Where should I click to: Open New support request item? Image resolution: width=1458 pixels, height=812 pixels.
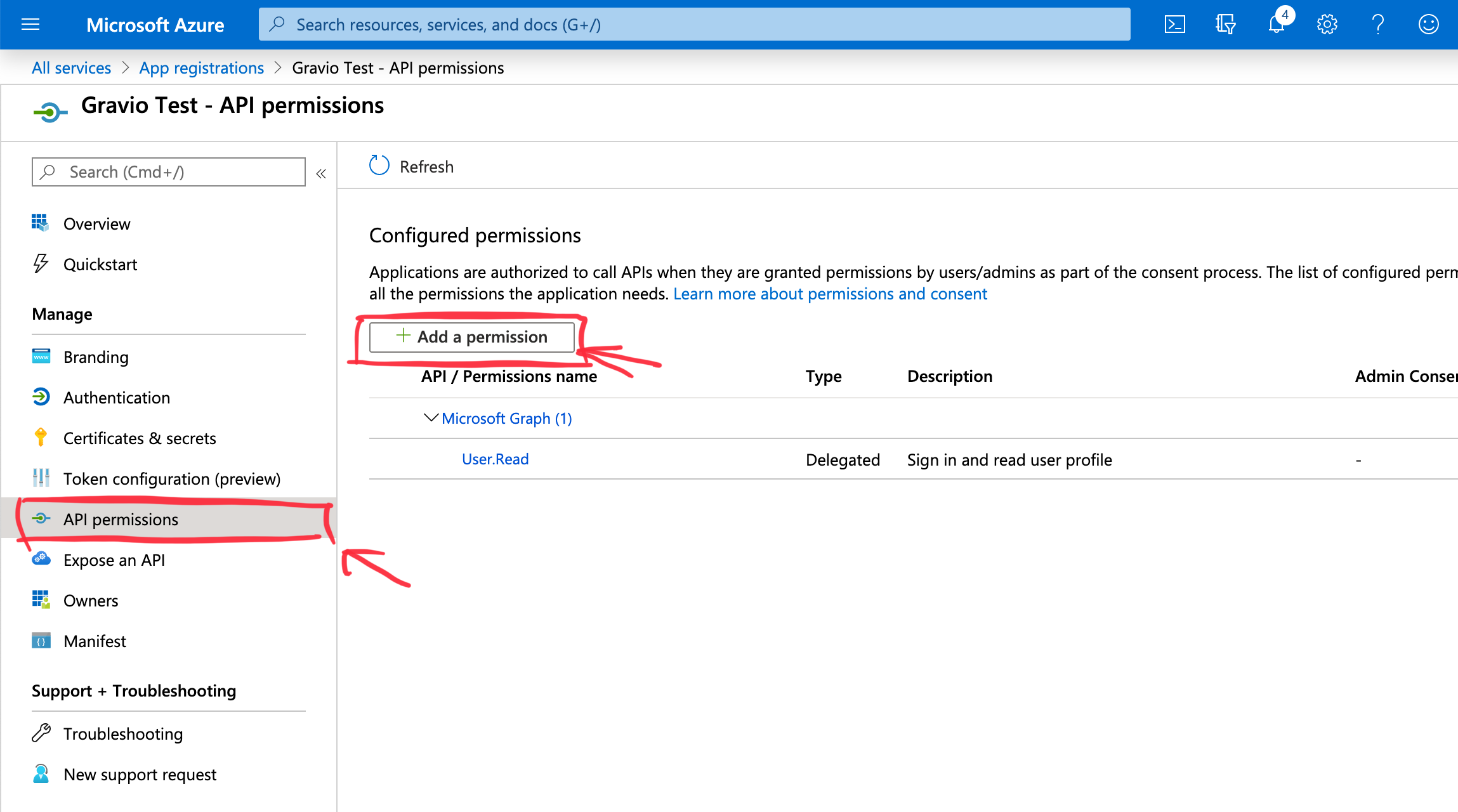pyautogui.click(x=140, y=775)
